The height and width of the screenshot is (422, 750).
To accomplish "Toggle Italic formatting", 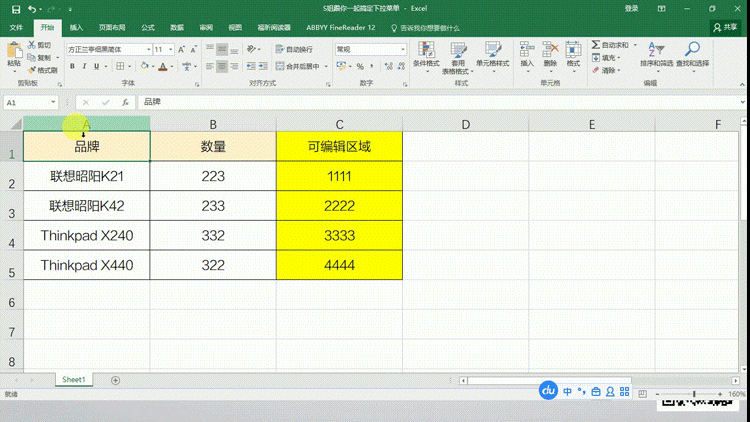I will click(84, 67).
